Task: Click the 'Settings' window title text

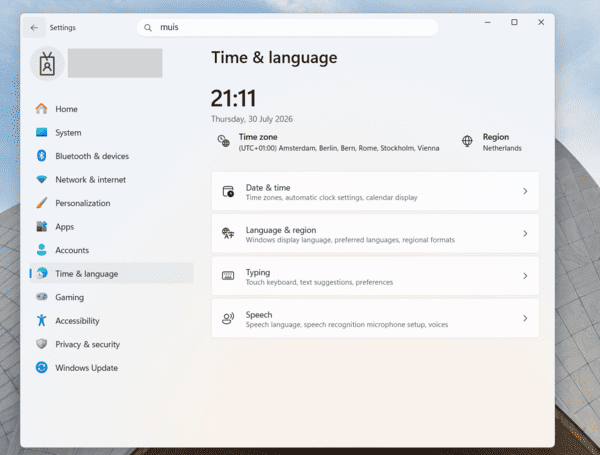Action: click(x=63, y=28)
